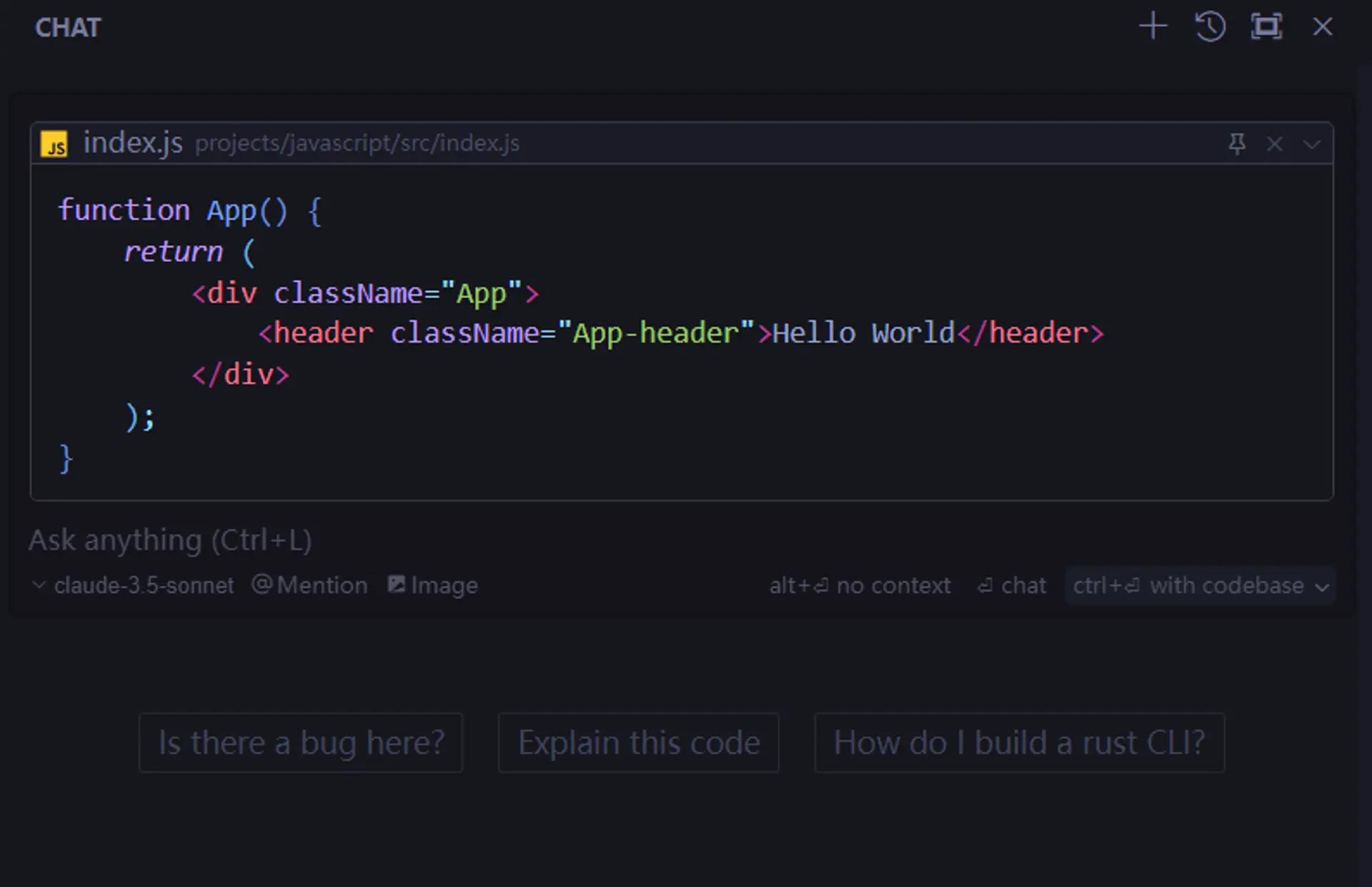Image resolution: width=1372 pixels, height=887 pixels.
Task: Send with alt+enter no context
Action: 860,585
